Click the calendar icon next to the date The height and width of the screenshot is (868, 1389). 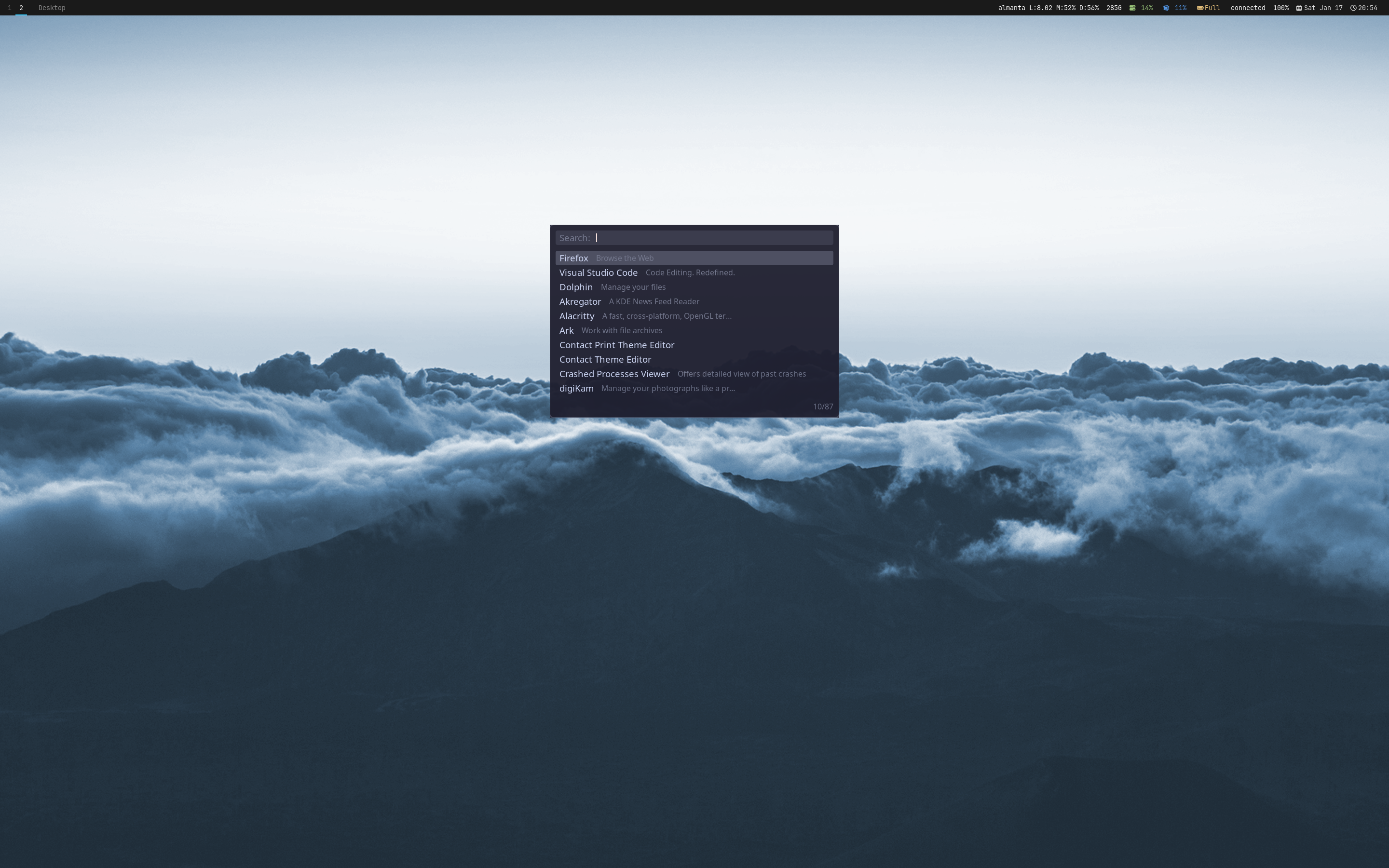coord(1299,7)
